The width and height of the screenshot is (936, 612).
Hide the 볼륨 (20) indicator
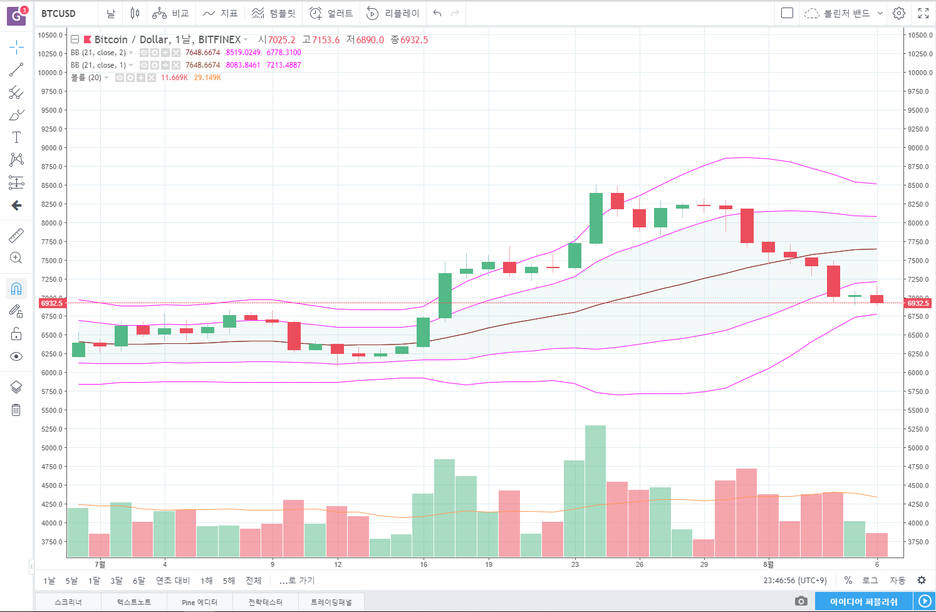119,78
